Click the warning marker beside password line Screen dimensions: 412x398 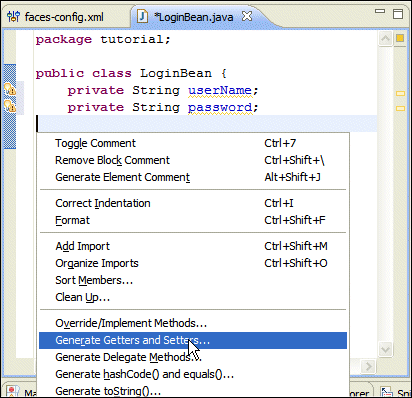pos(10,106)
